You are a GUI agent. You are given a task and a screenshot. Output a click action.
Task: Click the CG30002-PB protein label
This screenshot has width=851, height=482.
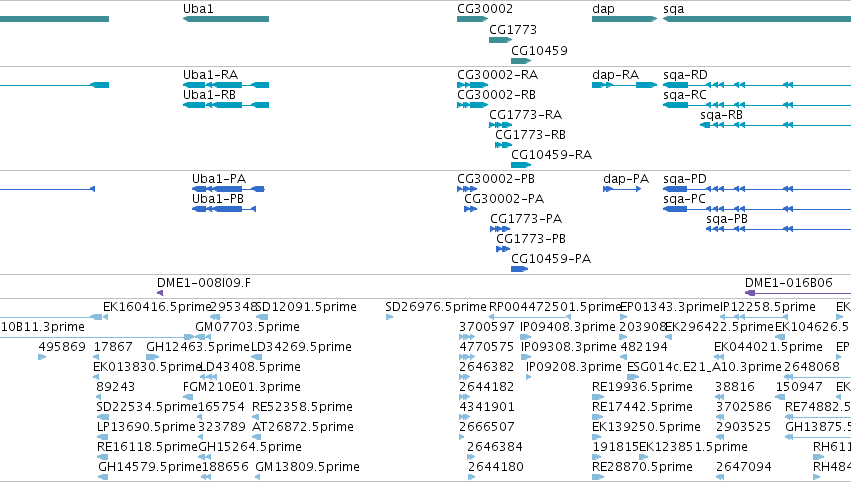click(496, 179)
